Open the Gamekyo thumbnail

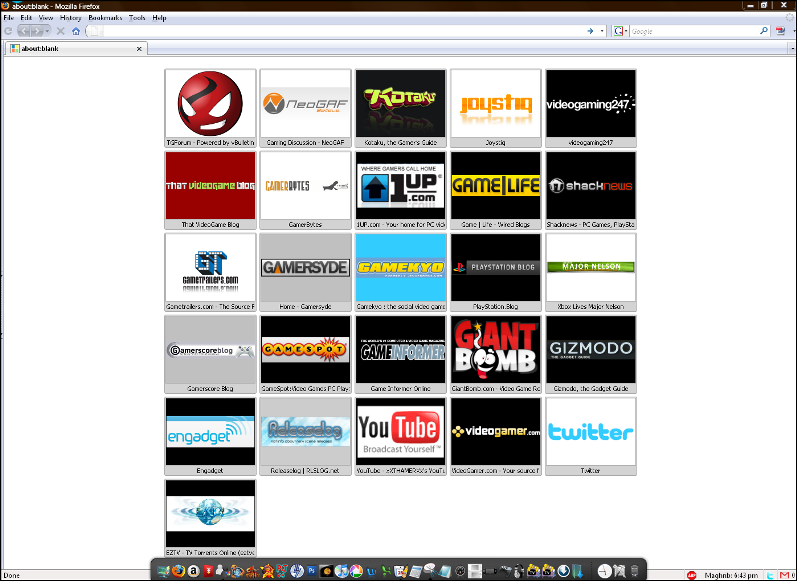point(401,272)
